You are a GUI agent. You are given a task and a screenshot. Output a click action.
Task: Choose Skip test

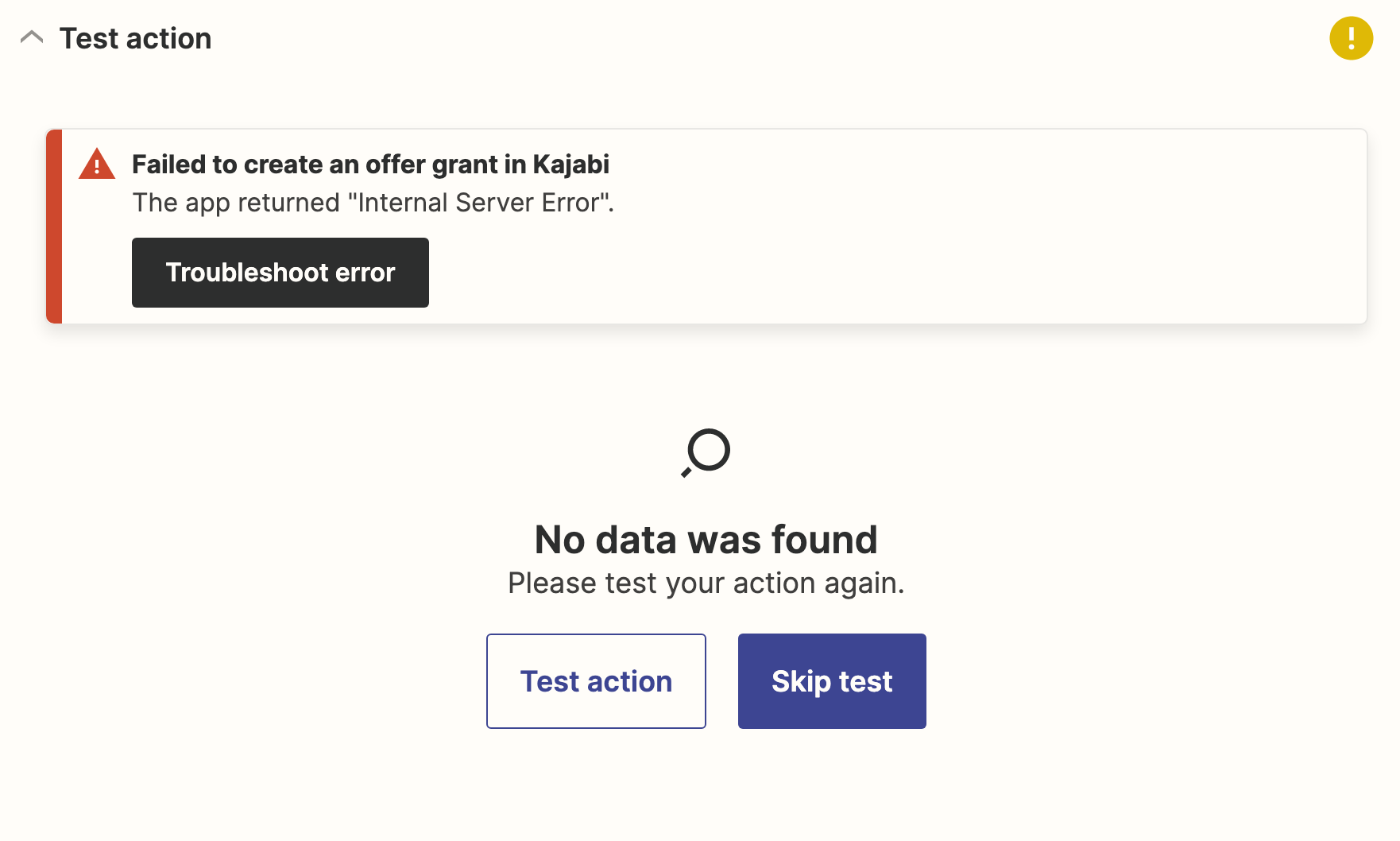pyautogui.click(x=832, y=681)
